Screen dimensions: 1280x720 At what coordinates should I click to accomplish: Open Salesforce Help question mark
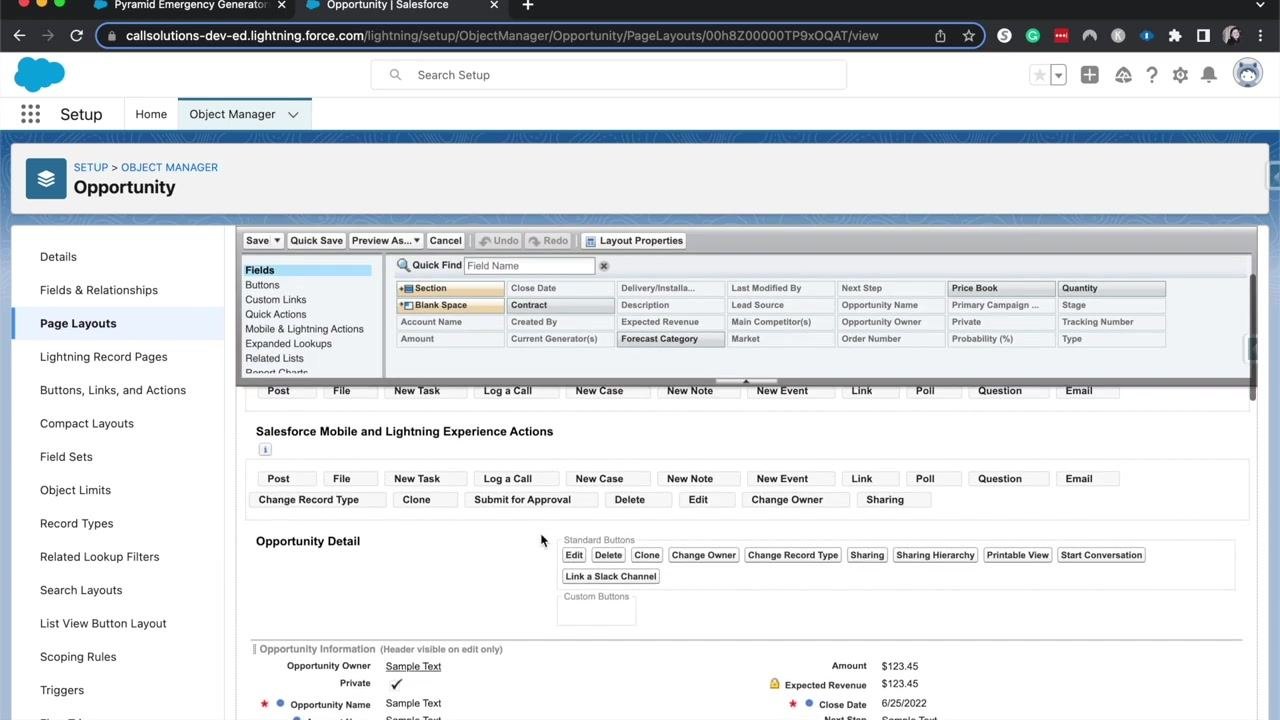[x=1152, y=75]
